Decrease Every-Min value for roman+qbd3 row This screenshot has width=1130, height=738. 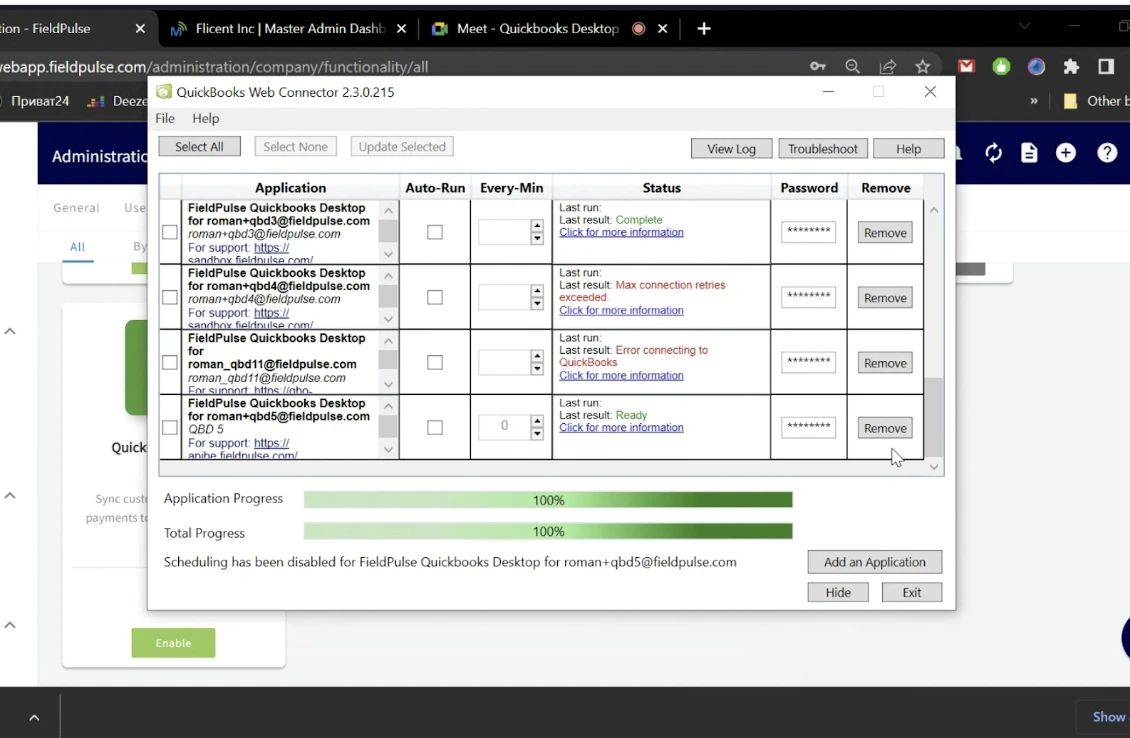click(537, 239)
